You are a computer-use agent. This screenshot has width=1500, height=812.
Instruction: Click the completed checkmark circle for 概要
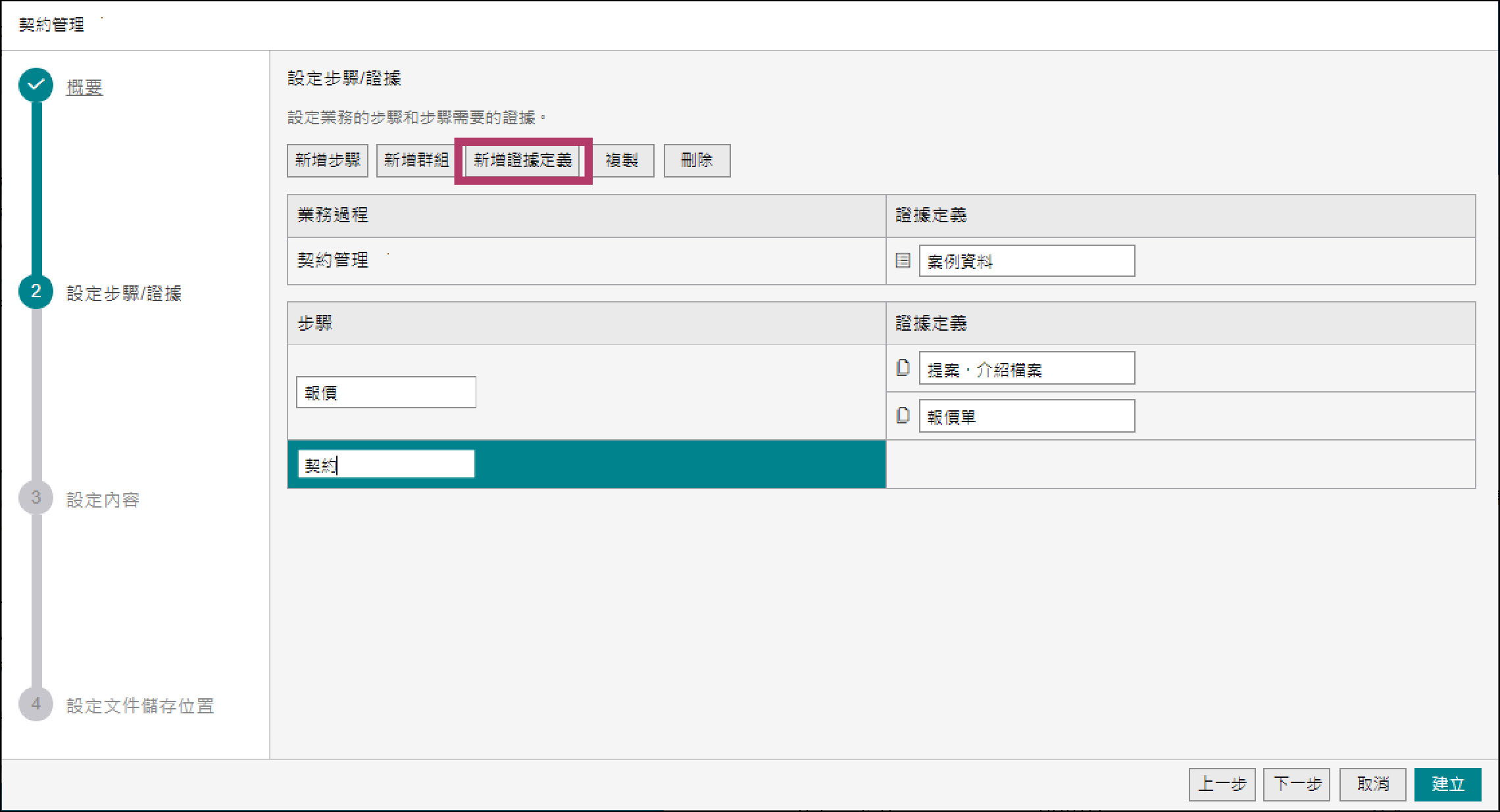[x=36, y=85]
